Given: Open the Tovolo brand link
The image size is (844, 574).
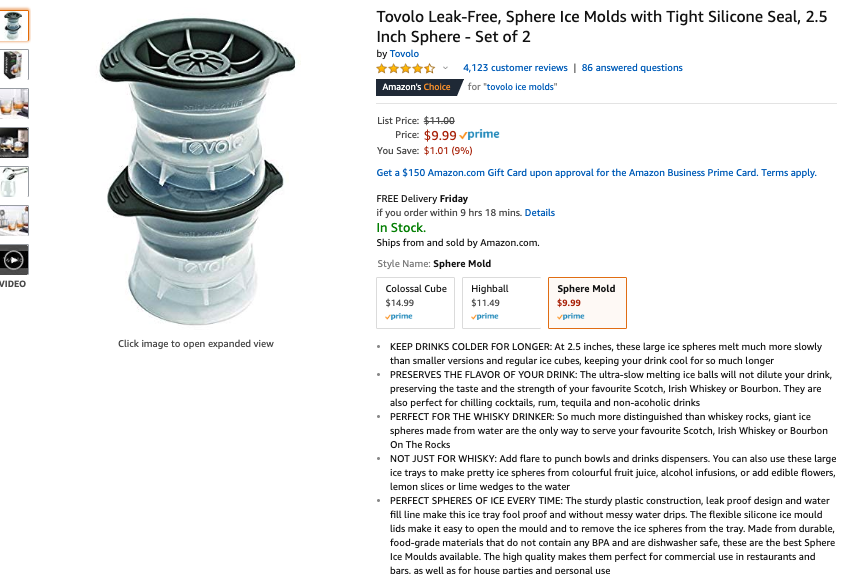Looking at the screenshot, I should click(404, 54).
